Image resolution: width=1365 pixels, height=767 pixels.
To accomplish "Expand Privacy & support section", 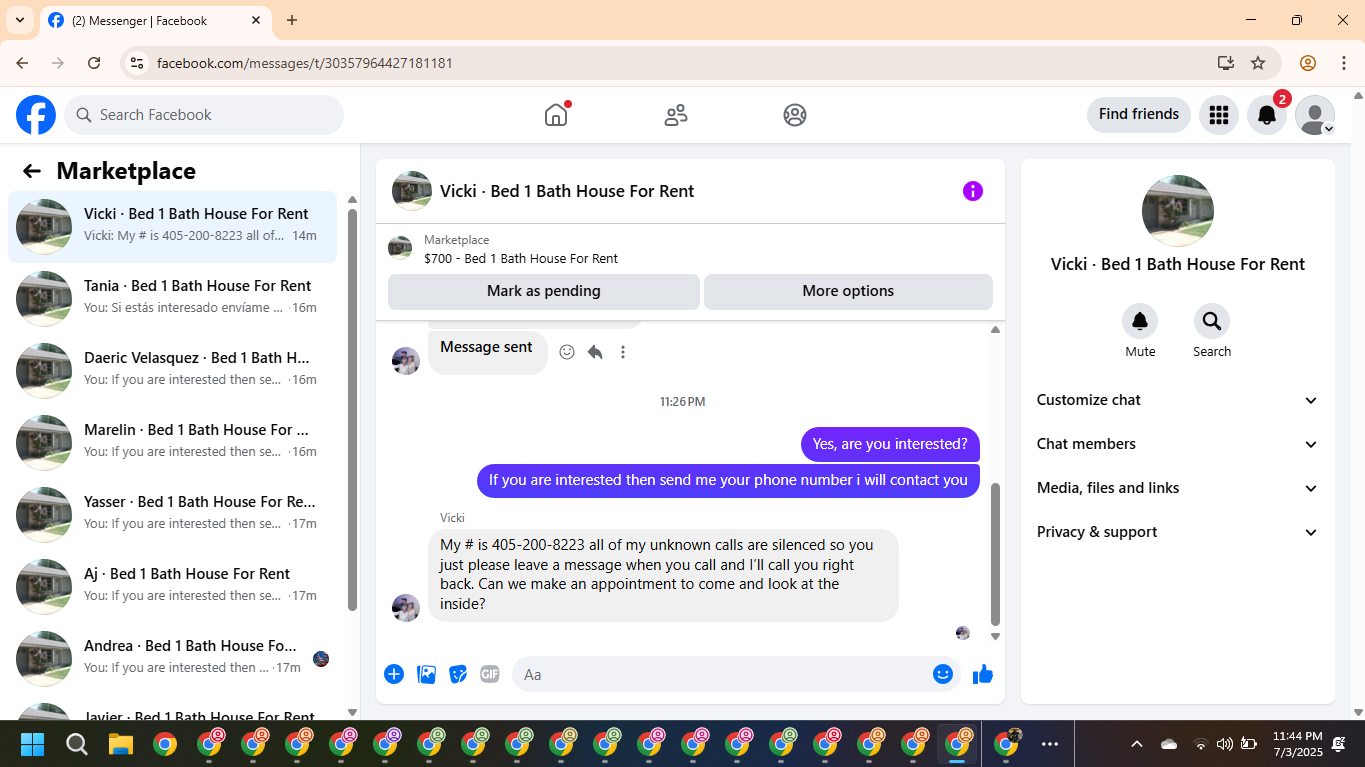I will click(1177, 532).
